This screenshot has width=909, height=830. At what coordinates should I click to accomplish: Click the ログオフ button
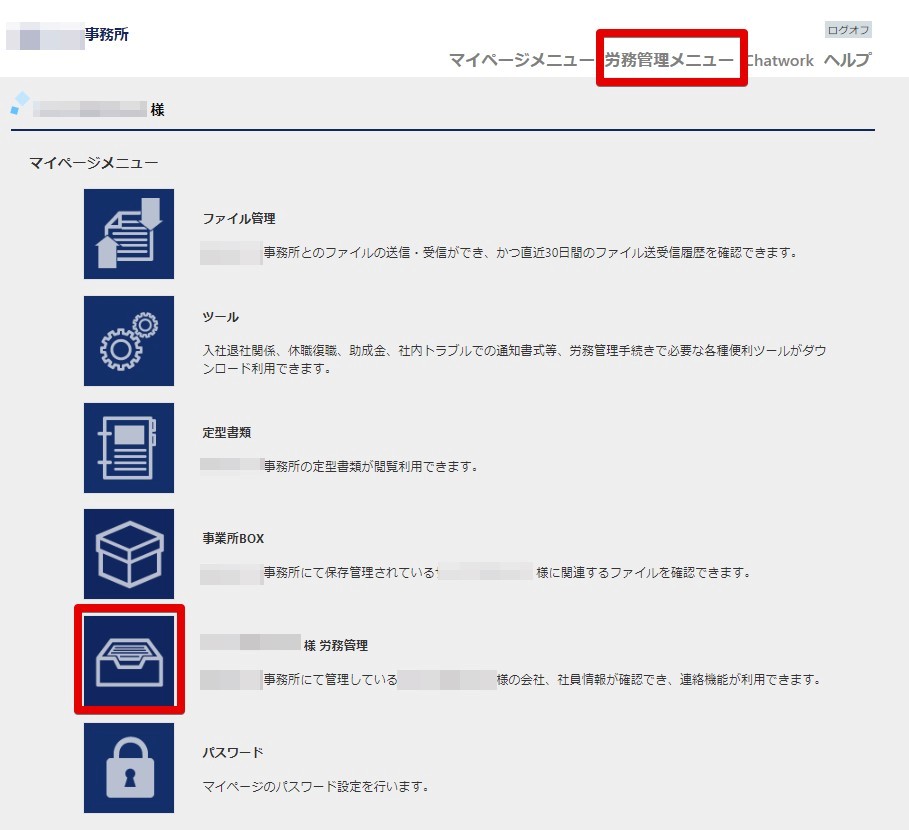848,30
